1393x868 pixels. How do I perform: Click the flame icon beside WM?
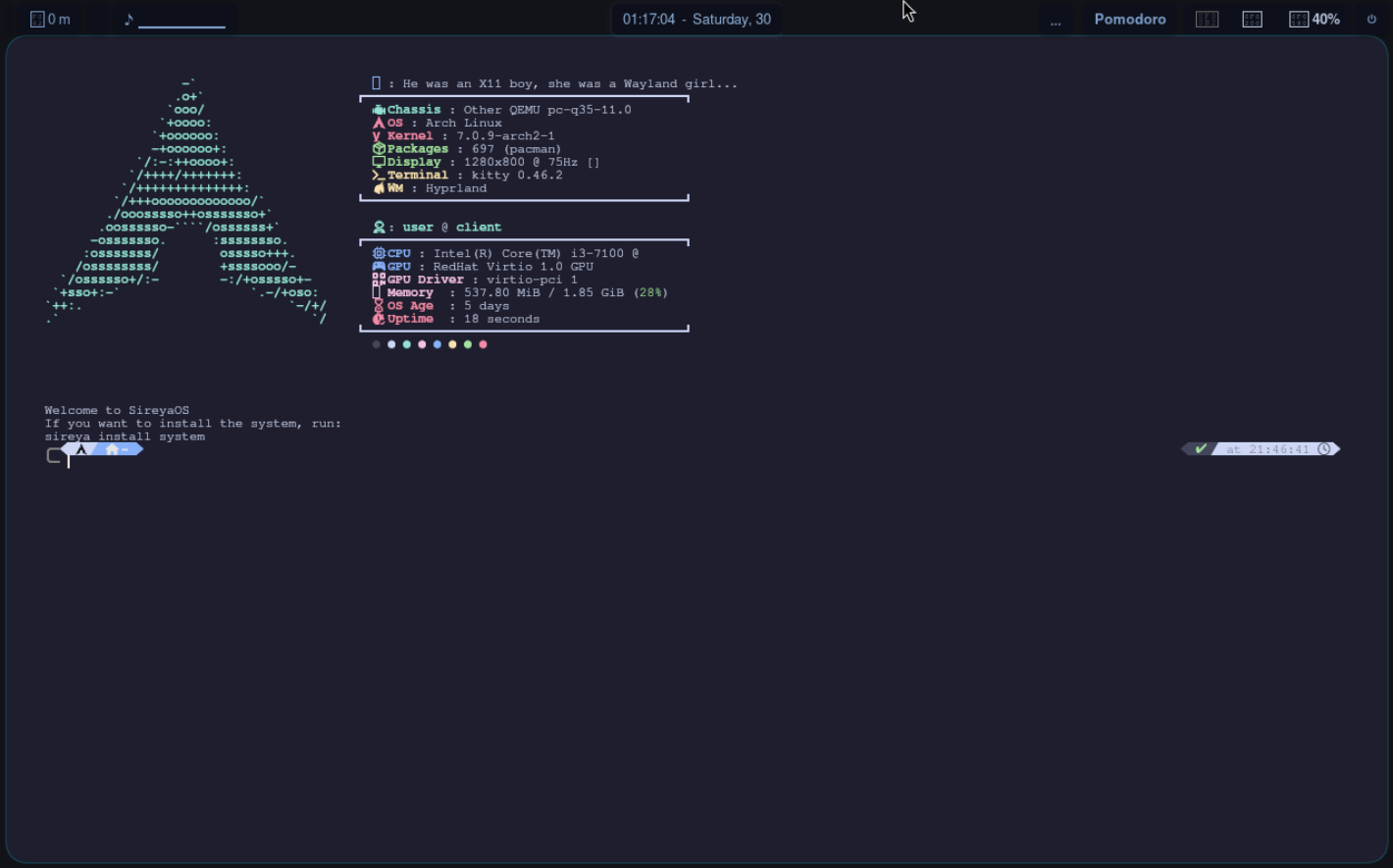(379, 188)
